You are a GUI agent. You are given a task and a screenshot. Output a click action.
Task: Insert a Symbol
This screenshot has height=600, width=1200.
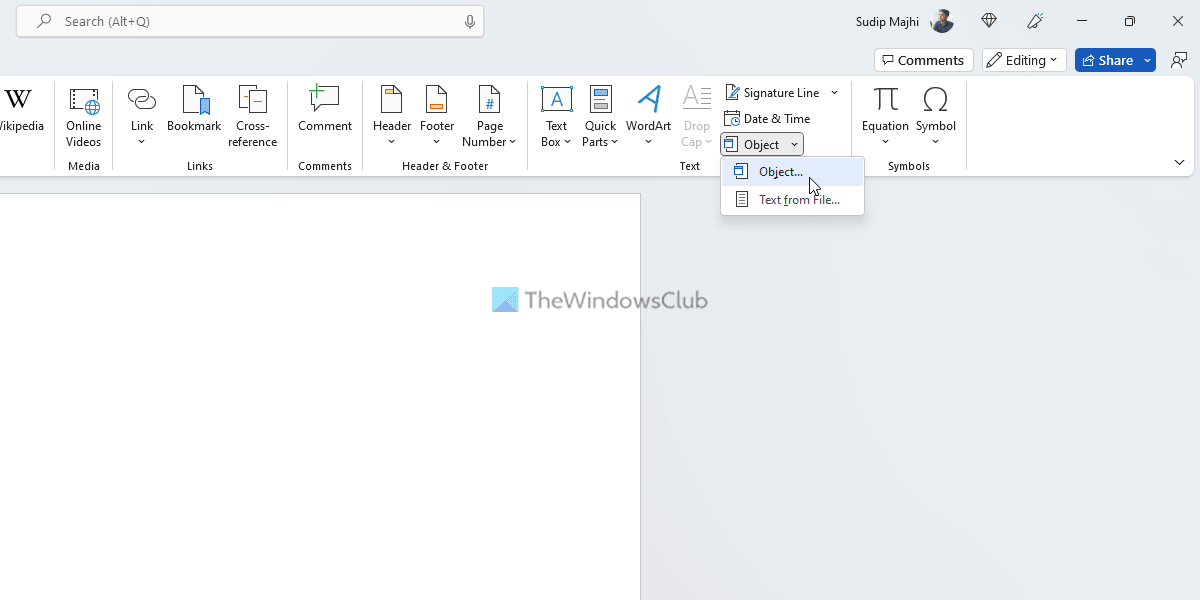pos(936,110)
